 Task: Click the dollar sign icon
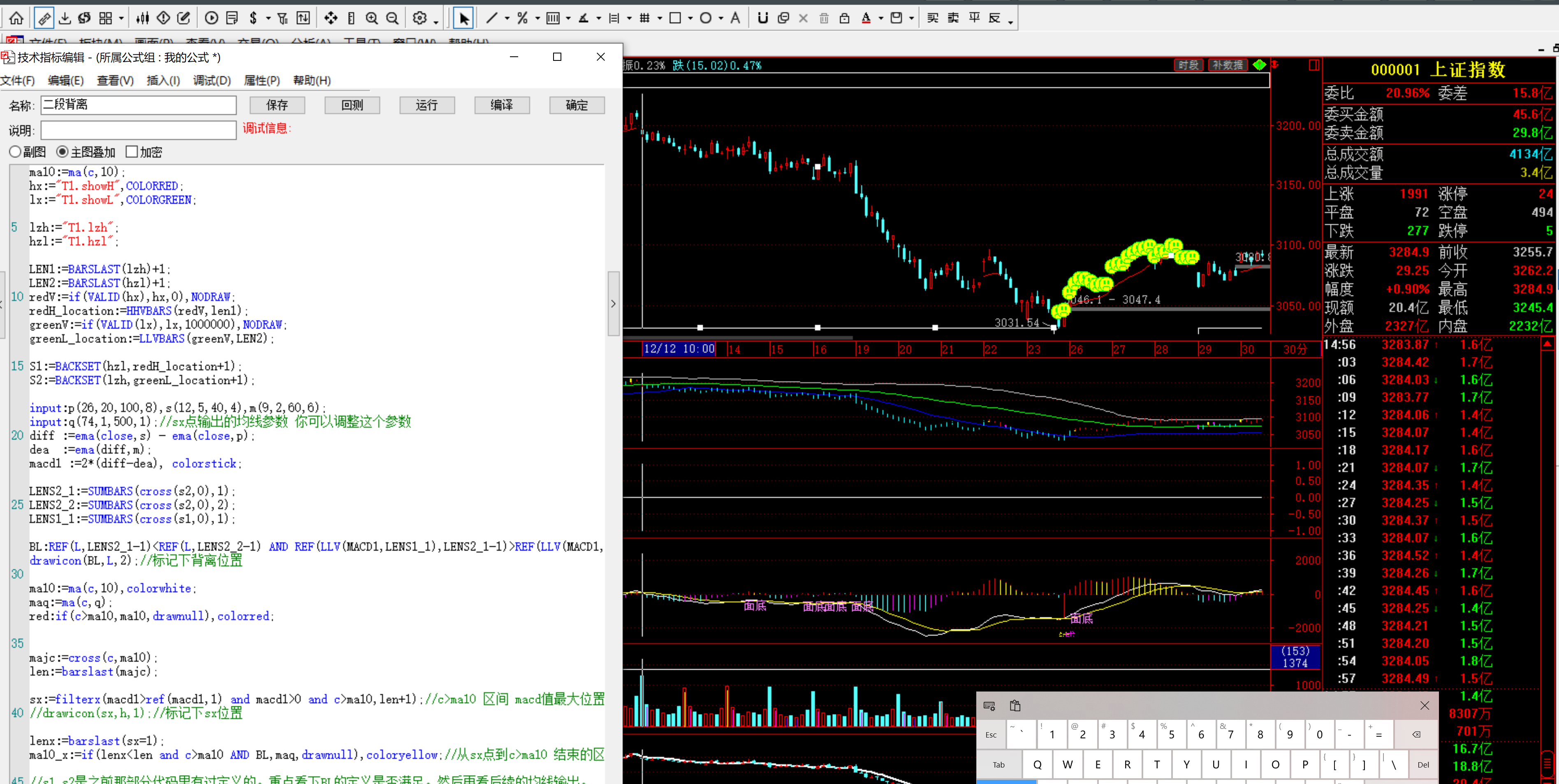253,18
